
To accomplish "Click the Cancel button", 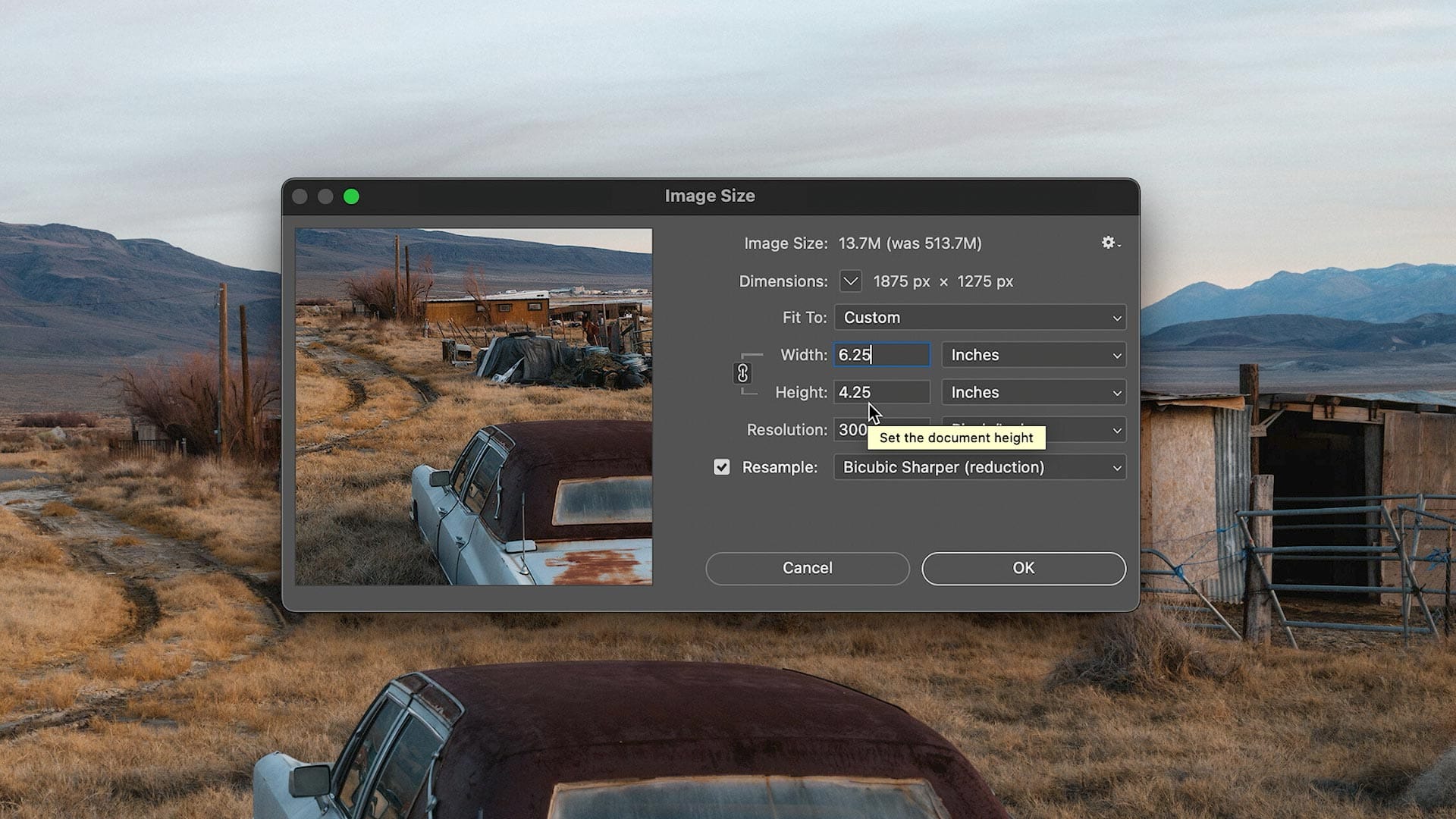I will pyautogui.click(x=807, y=568).
